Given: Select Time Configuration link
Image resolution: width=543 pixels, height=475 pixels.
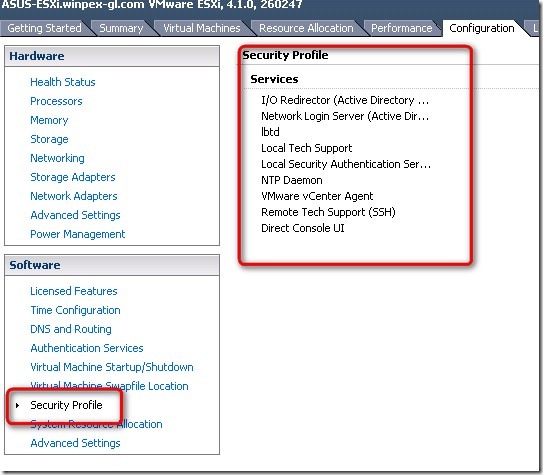Looking at the screenshot, I should pyautogui.click(x=75, y=310).
